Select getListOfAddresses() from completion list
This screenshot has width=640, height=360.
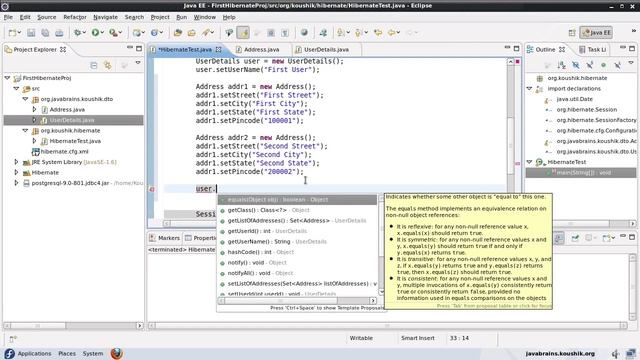click(x=297, y=221)
